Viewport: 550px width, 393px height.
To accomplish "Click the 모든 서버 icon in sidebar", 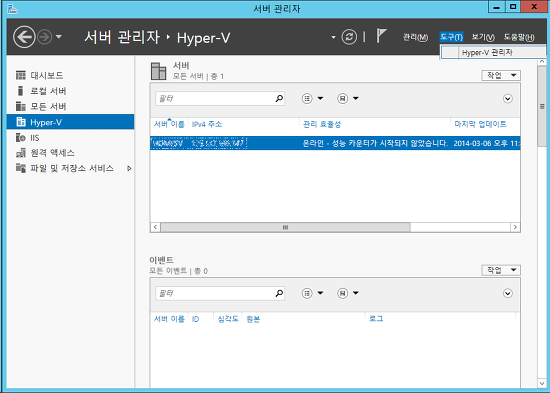I will (21, 106).
